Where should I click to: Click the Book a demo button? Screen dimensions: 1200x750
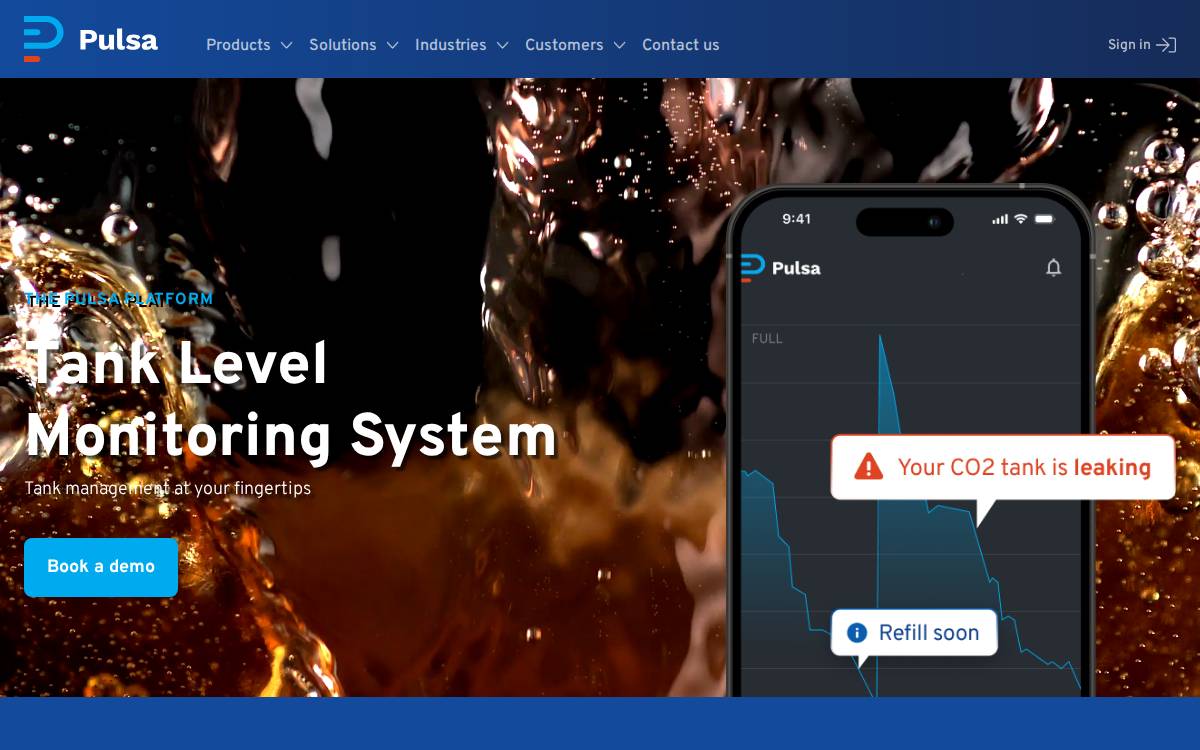[101, 567]
